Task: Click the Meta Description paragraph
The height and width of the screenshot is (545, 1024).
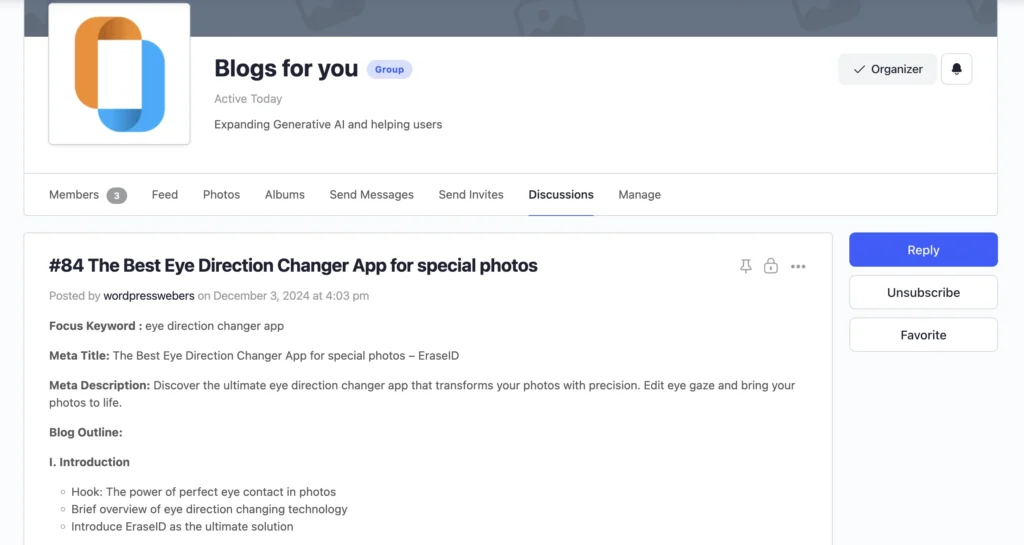Action: click(x=422, y=394)
